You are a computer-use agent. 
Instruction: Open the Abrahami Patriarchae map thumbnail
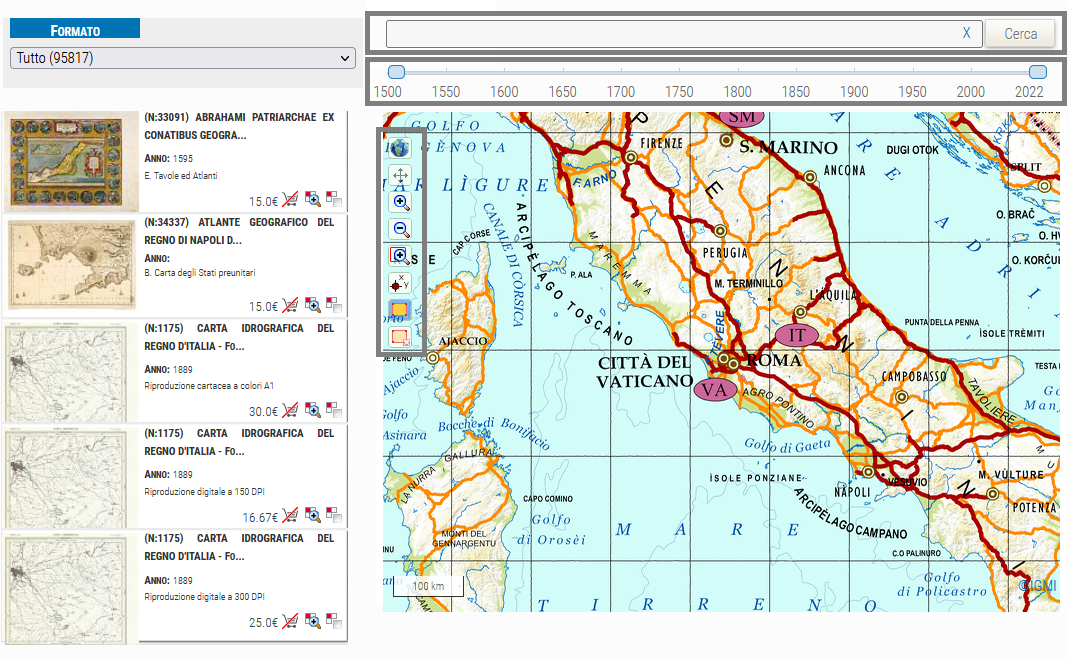click(71, 163)
